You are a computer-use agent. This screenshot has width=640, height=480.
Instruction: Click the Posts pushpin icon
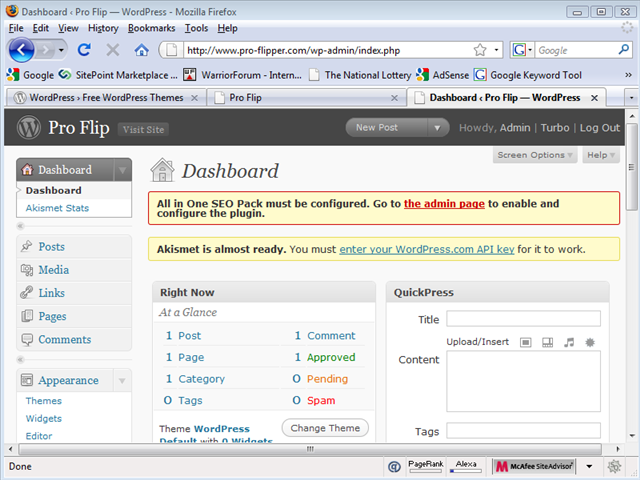coord(27,246)
